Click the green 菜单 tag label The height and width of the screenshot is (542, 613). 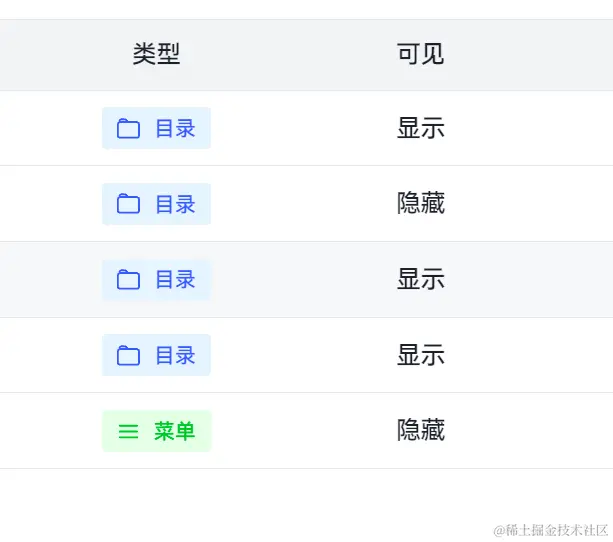click(174, 431)
